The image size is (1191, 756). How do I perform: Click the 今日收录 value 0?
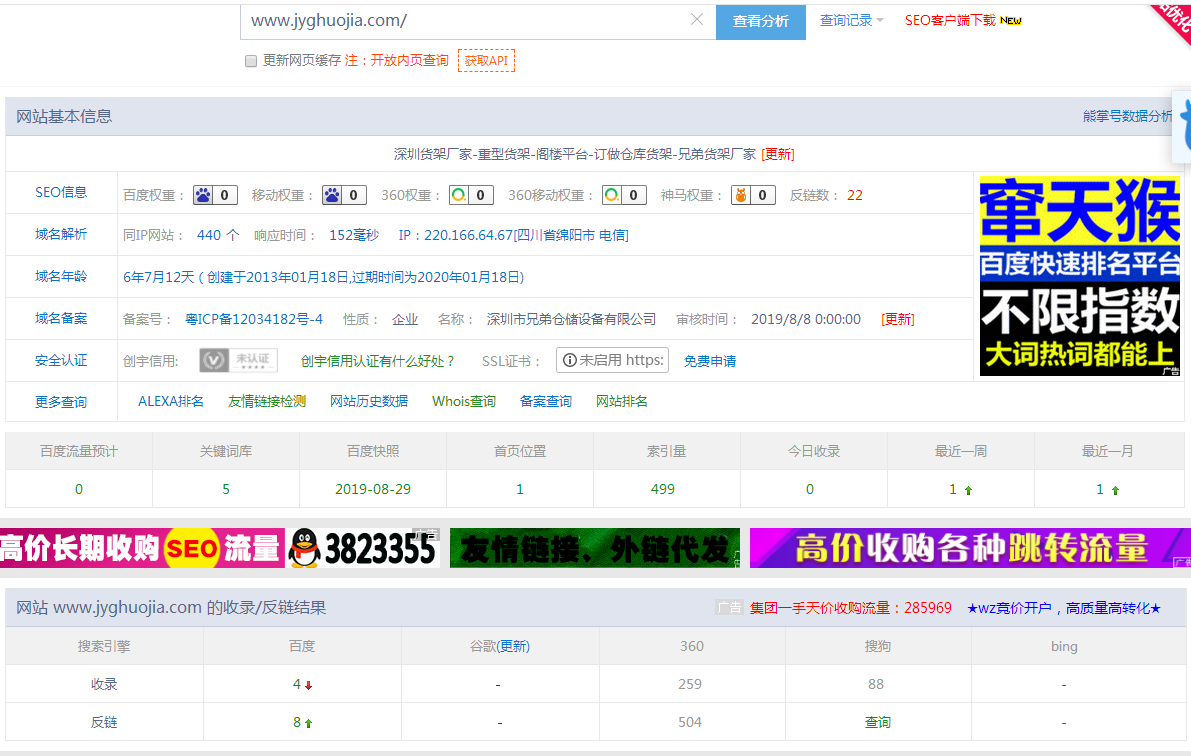point(810,489)
